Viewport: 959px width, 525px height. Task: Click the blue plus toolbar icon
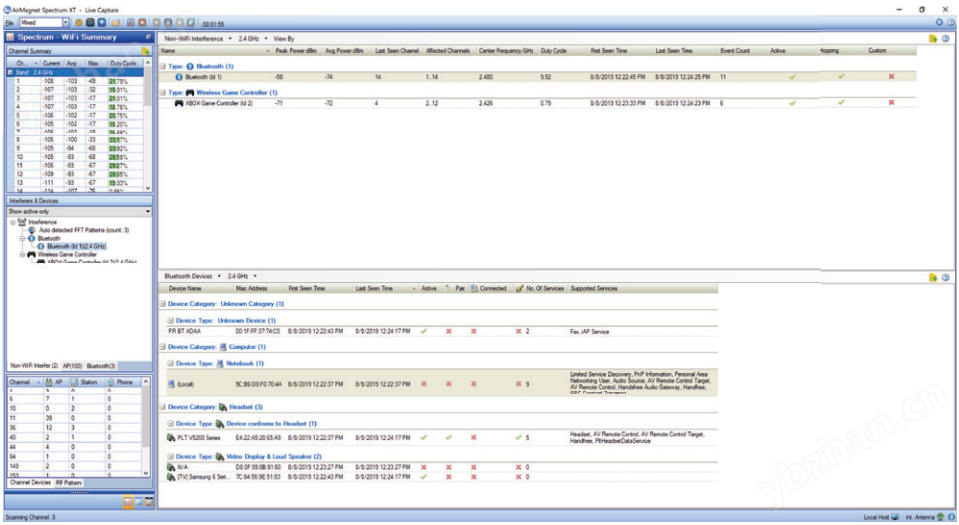point(102,22)
